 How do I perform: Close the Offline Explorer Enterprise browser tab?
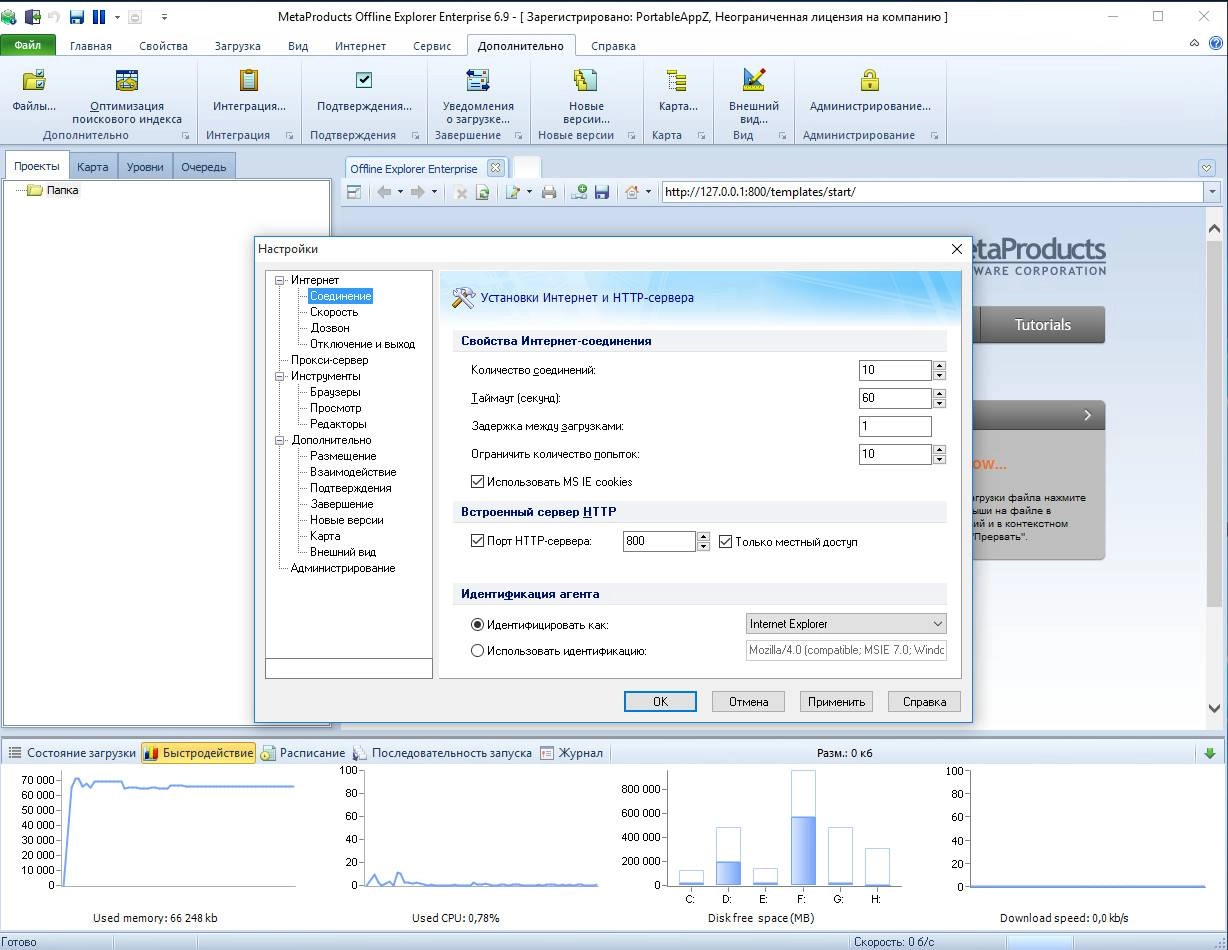[x=494, y=168]
